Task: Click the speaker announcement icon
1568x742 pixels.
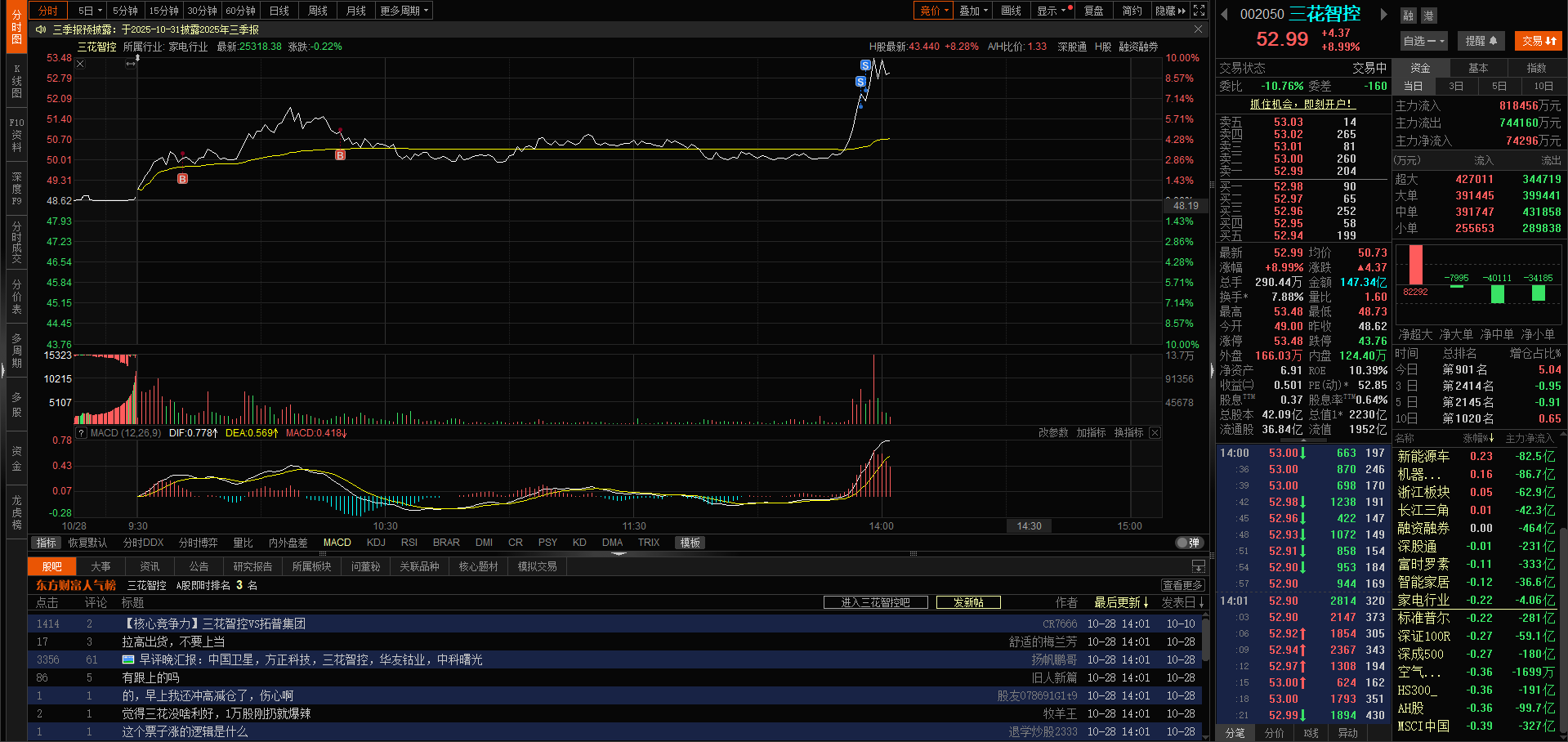Action: [x=41, y=29]
